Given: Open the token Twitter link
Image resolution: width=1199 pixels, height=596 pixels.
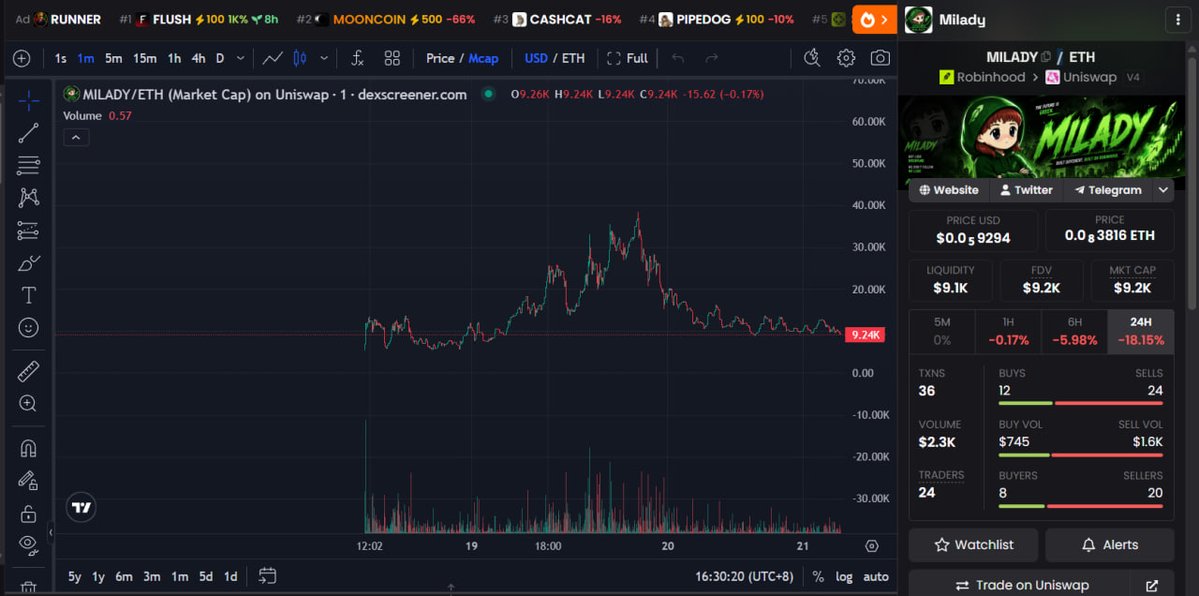Looking at the screenshot, I should pyautogui.click(x=1026, y=190).
